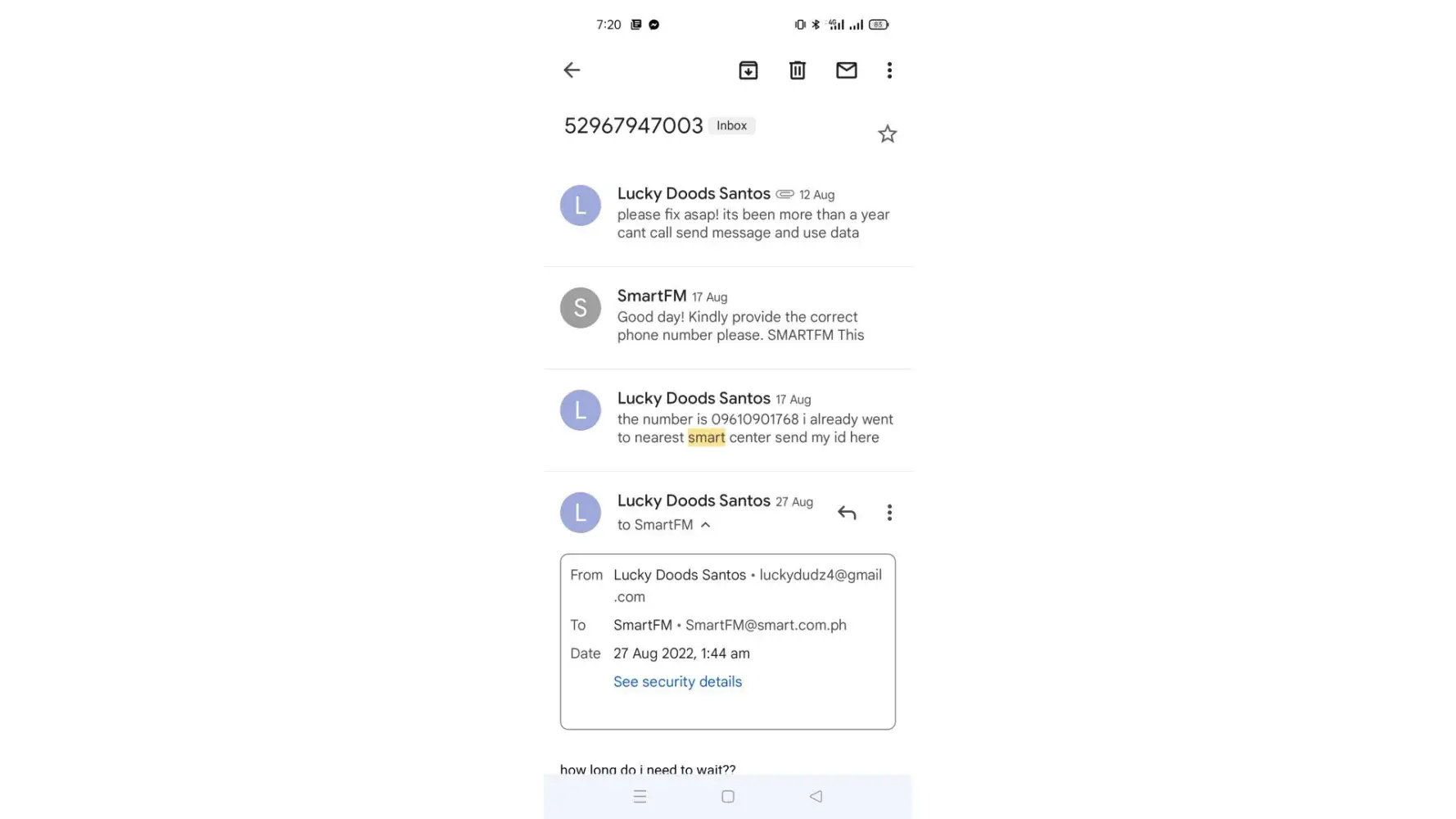Mark conversation as unread envelope icon

846,70
